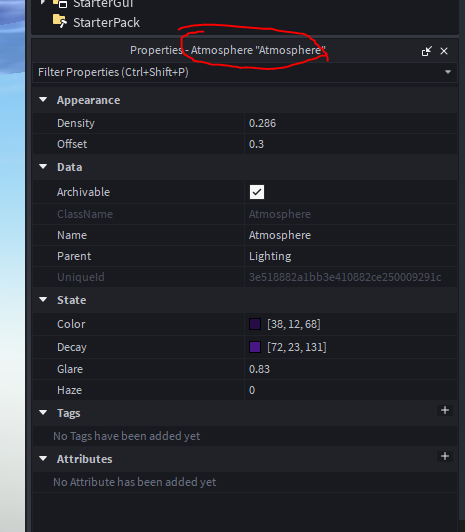Edit the Decay RGB value [72, 23, 131]
The image size is (465, 532).
click(297, 347)
